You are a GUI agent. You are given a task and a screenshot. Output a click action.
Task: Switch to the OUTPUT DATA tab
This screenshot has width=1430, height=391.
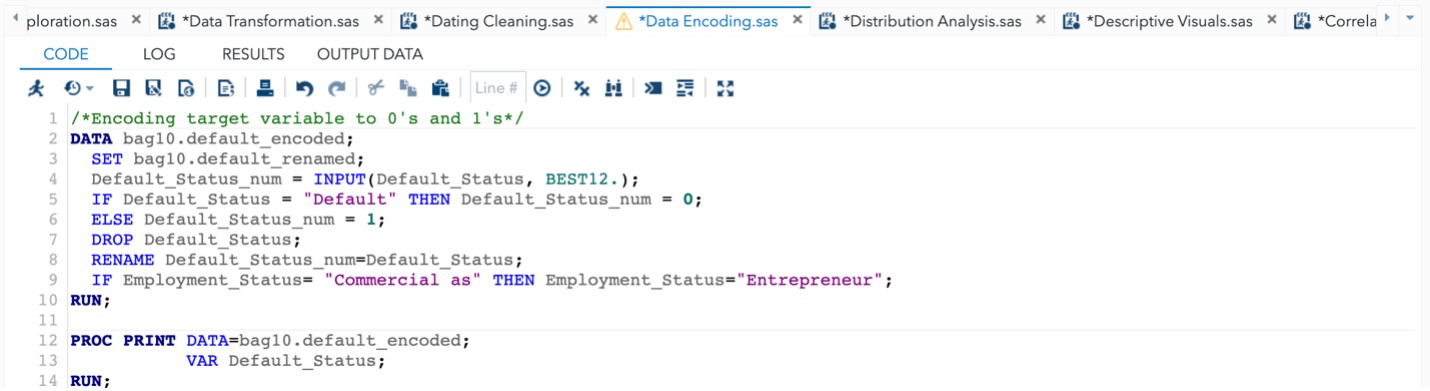pyautogui.click(x=370, y=55)
